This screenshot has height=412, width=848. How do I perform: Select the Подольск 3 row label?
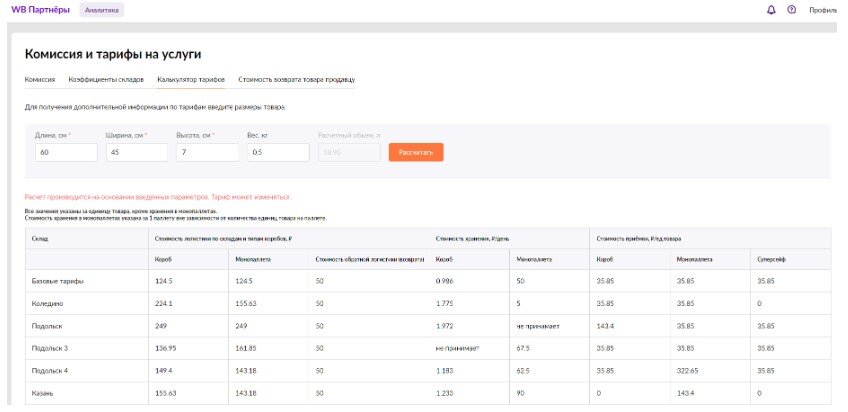tap(50, 349)
